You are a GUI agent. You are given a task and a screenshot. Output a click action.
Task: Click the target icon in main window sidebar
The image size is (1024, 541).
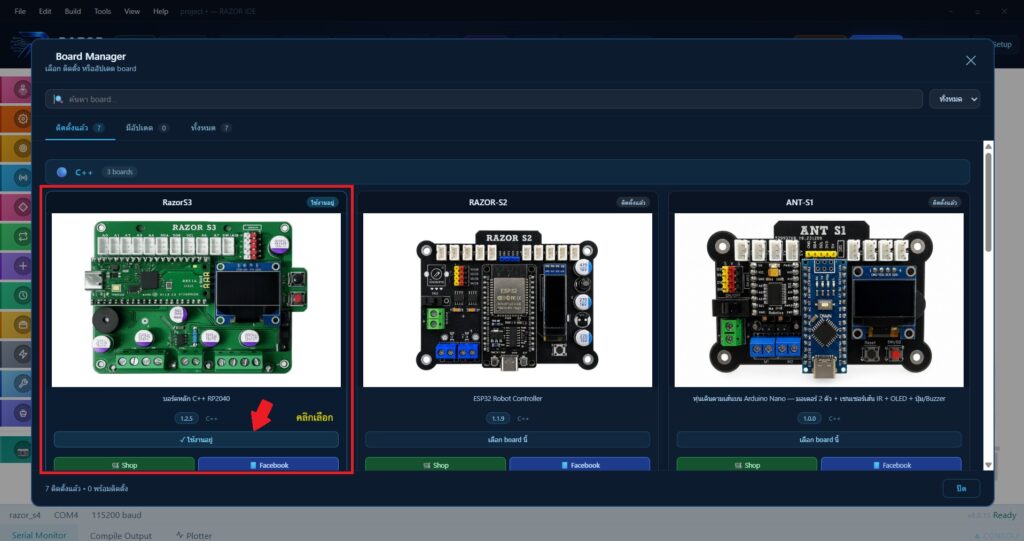pos(23,148)
